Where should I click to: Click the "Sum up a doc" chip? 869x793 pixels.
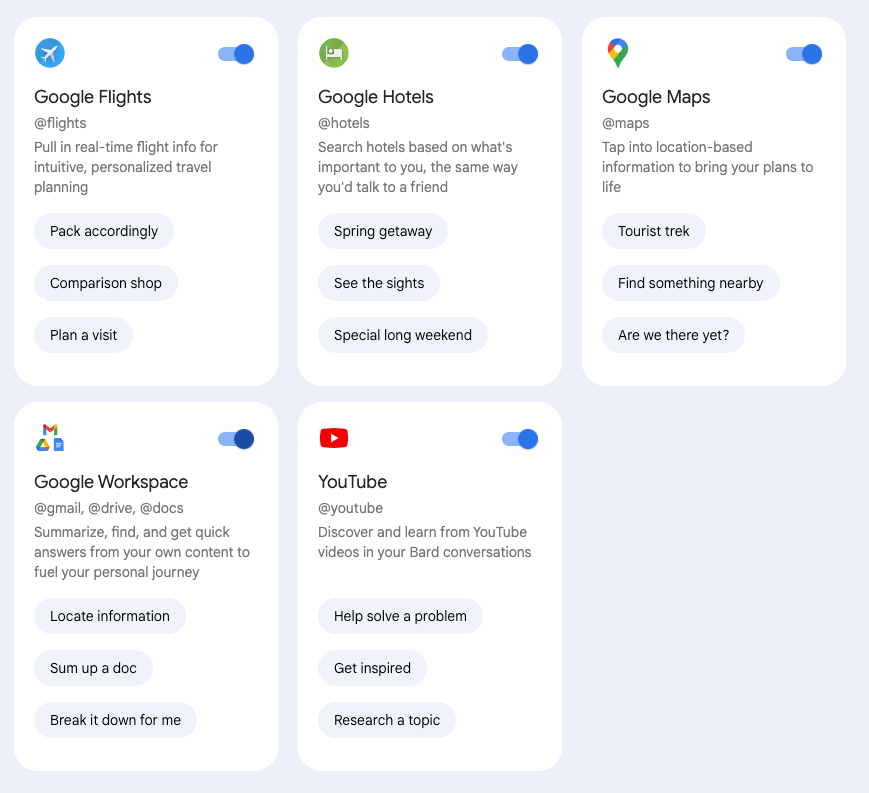[93, 668]
